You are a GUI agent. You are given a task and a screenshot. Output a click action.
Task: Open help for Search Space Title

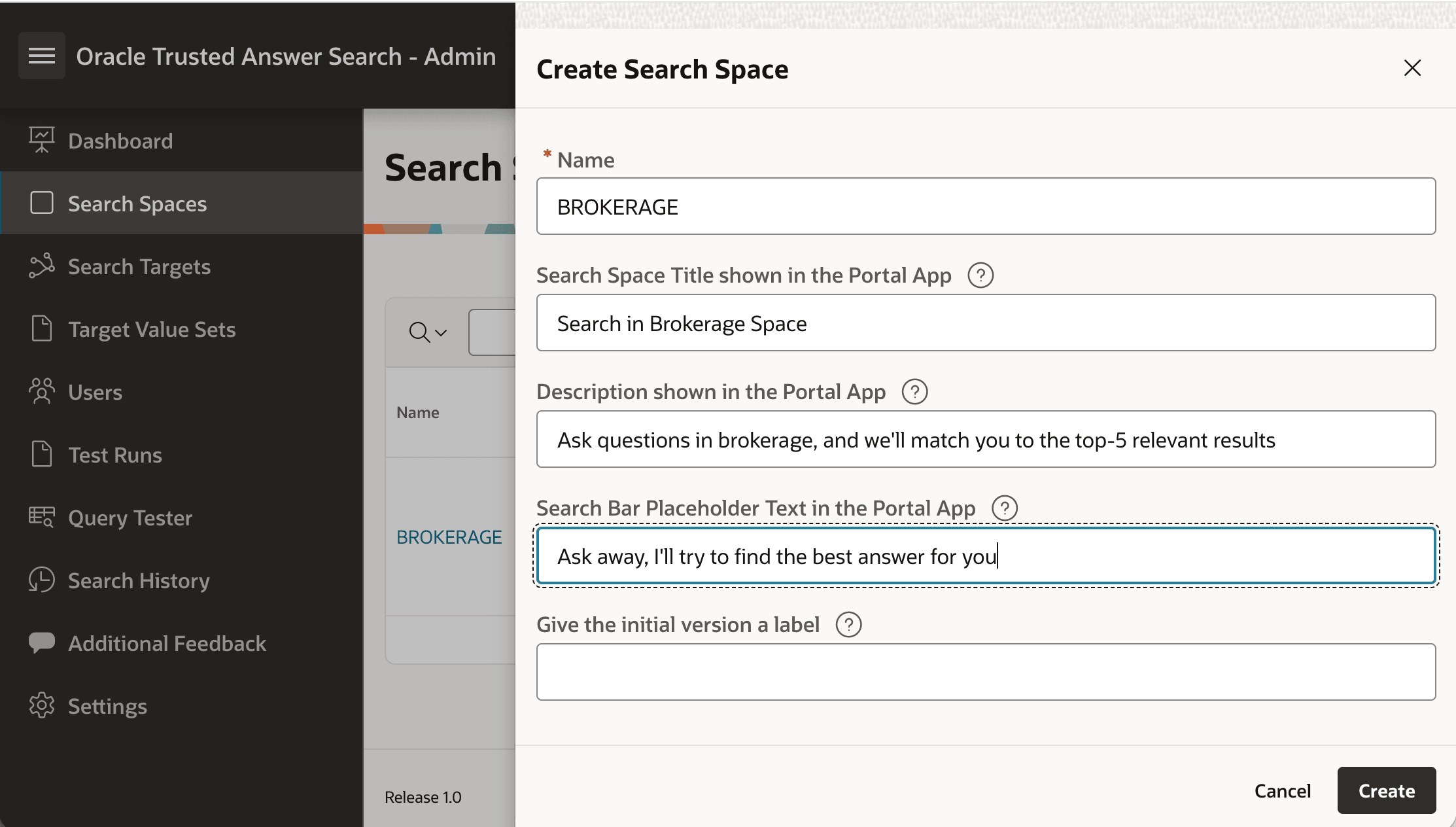[980, 275]
